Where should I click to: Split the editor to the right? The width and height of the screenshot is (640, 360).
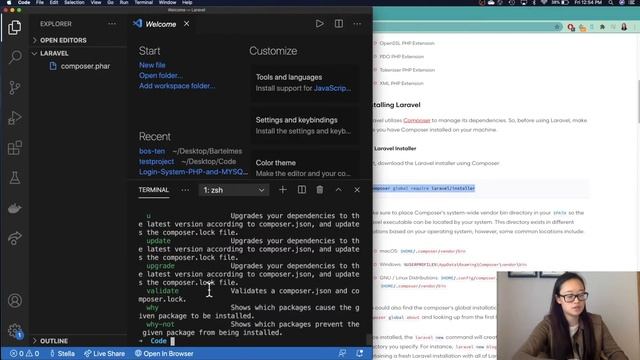pyautogui.click(x=339, y=24)
